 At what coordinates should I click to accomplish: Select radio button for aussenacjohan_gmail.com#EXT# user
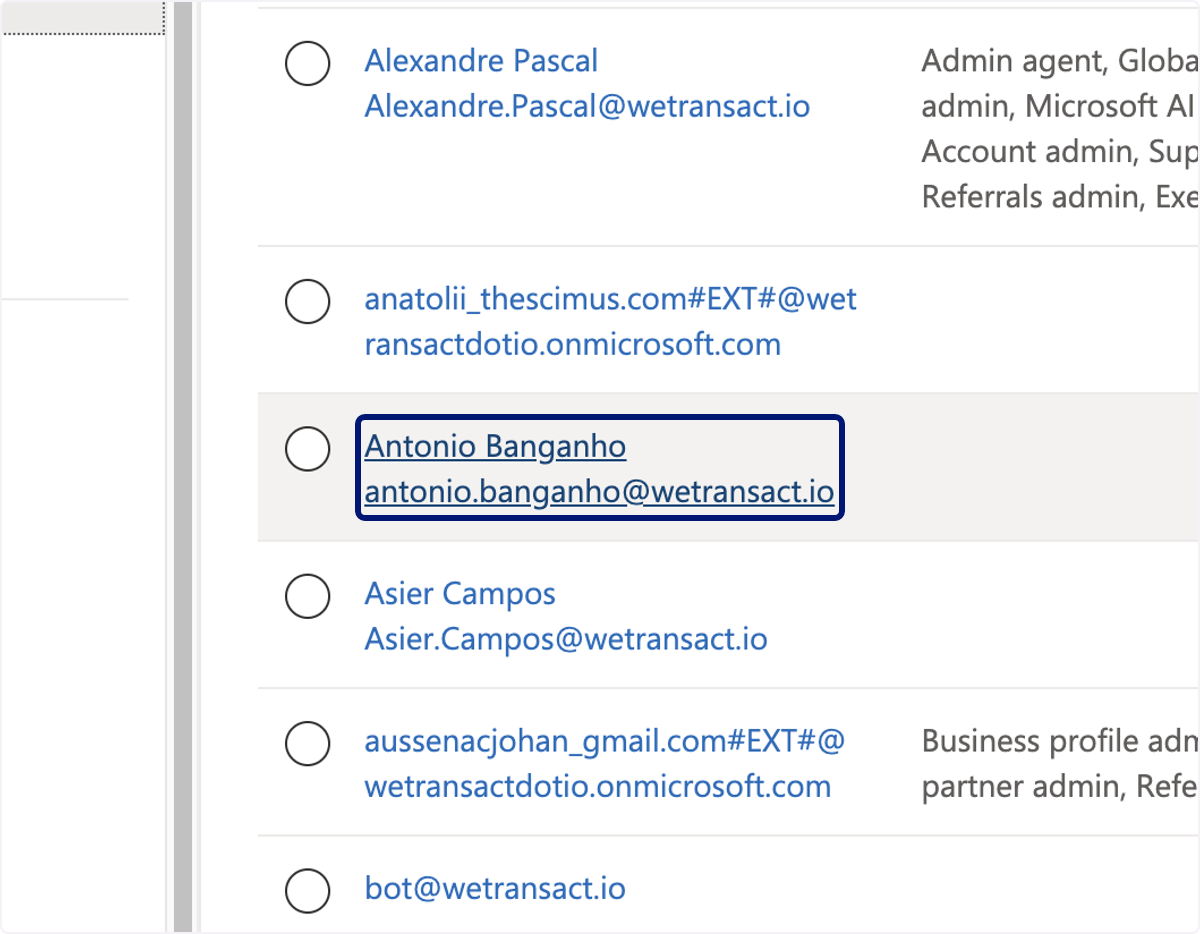[307, 744]
